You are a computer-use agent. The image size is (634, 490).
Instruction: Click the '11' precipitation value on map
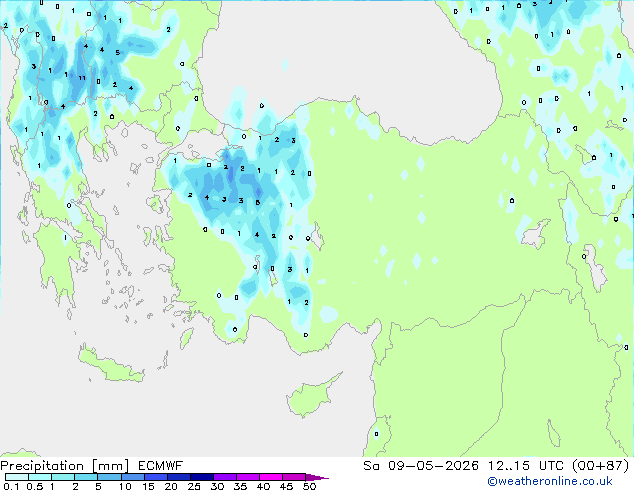point(82,78)
